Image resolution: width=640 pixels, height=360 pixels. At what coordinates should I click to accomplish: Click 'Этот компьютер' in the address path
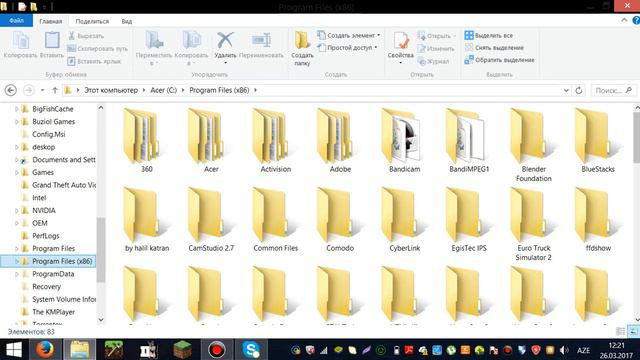111,90
